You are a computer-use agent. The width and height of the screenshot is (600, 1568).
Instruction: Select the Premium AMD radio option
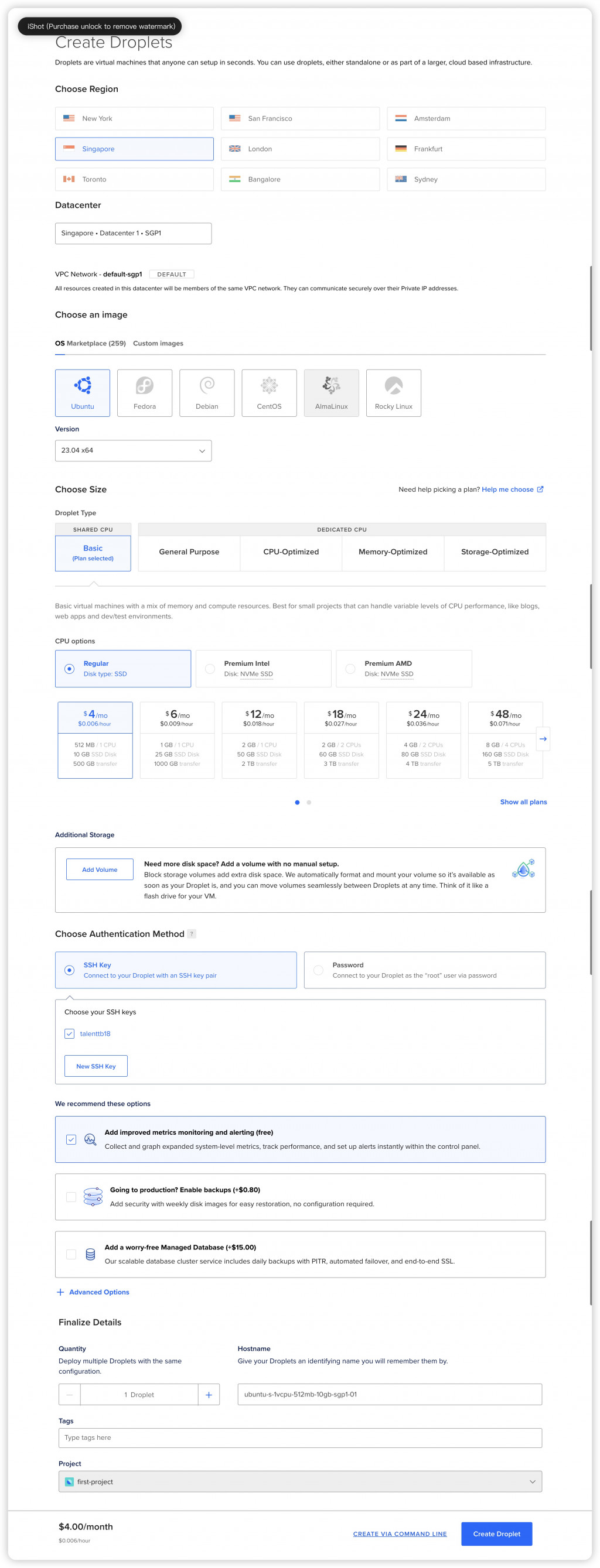coord(350,668)
